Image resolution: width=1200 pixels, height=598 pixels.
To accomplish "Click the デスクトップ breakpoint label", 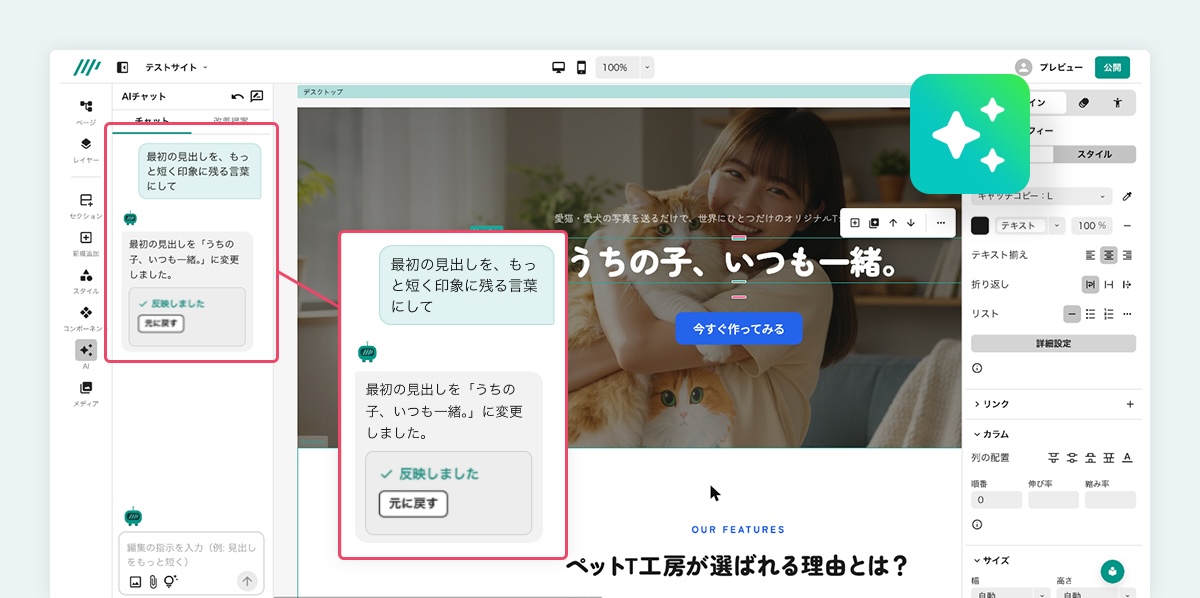I will [323, 92].
